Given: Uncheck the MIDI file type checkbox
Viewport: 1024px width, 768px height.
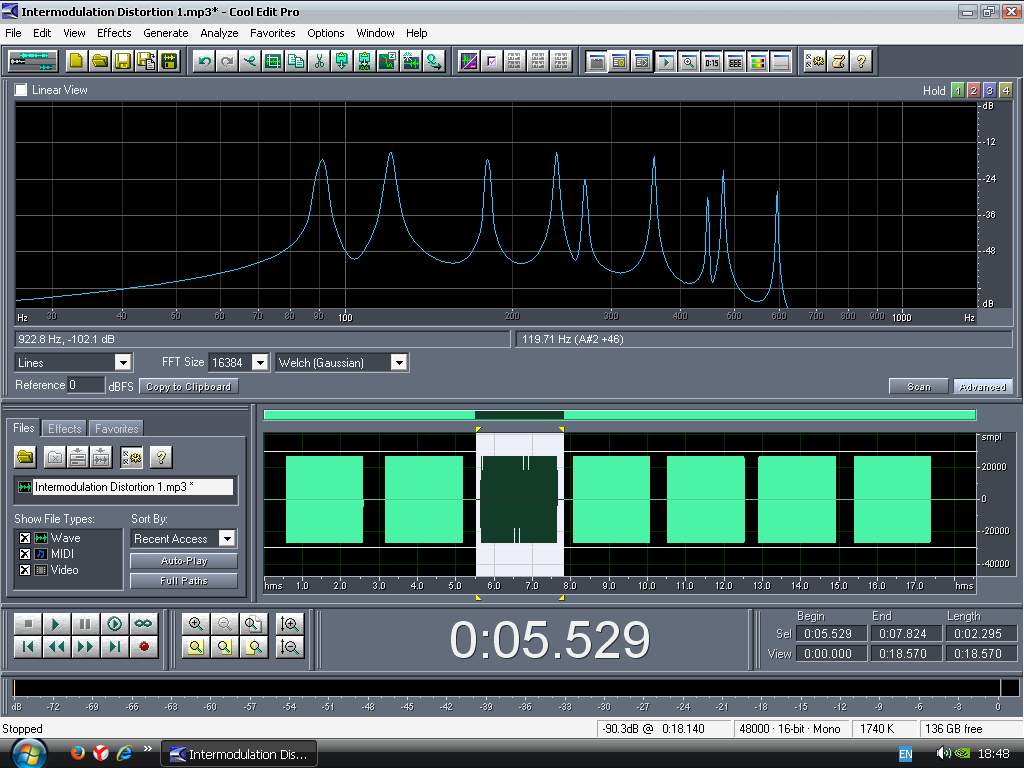Looking at the screenshot, I should [24, 554].
